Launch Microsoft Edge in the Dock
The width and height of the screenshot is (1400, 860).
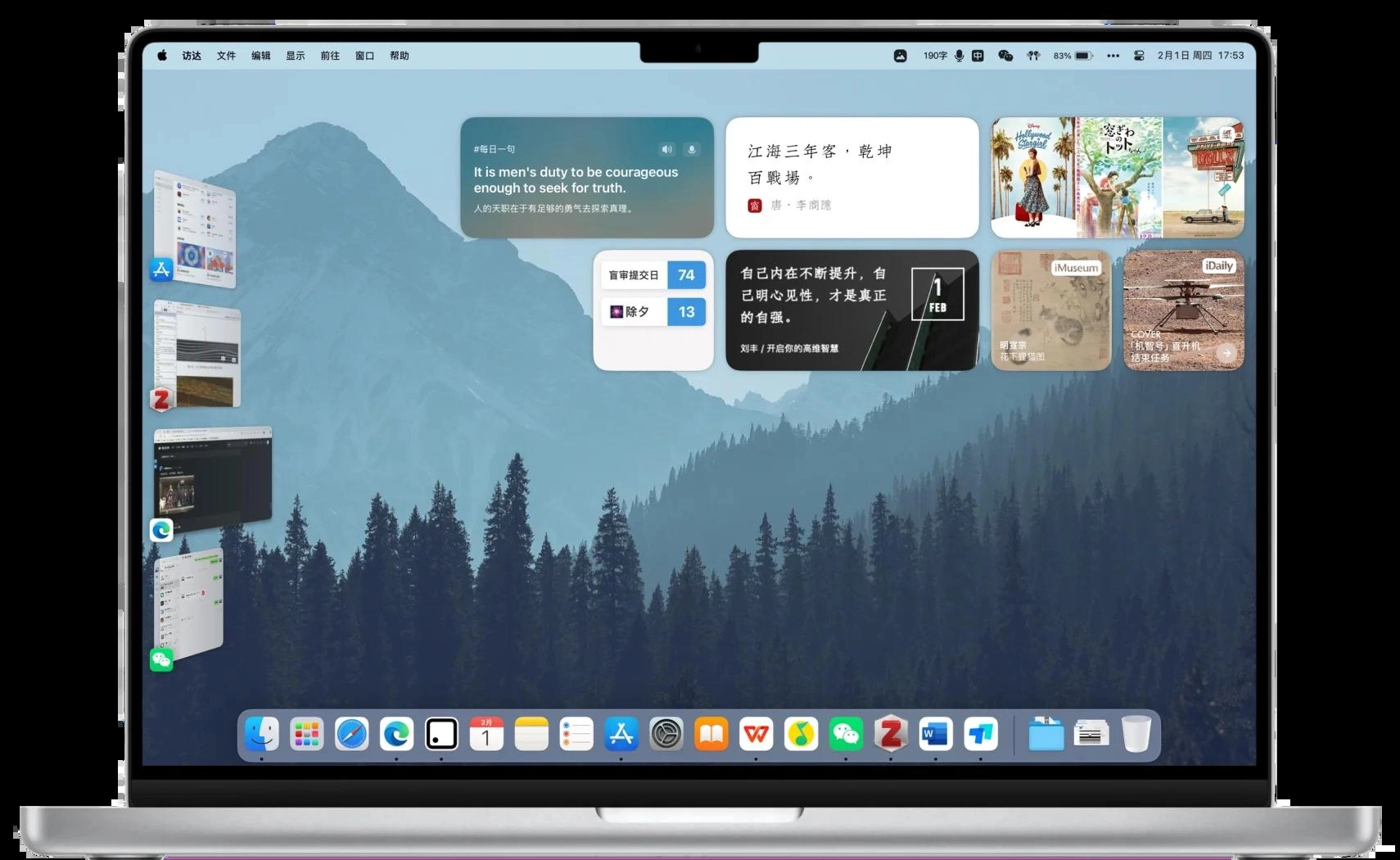pos(397,735)
